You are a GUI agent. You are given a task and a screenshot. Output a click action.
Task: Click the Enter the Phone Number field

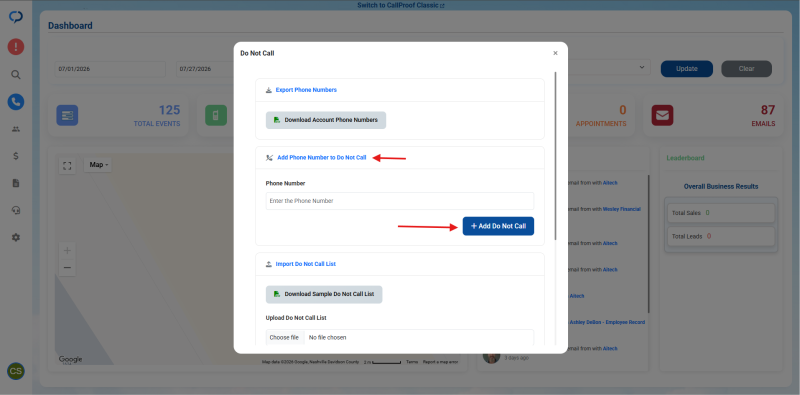point(399,201)
